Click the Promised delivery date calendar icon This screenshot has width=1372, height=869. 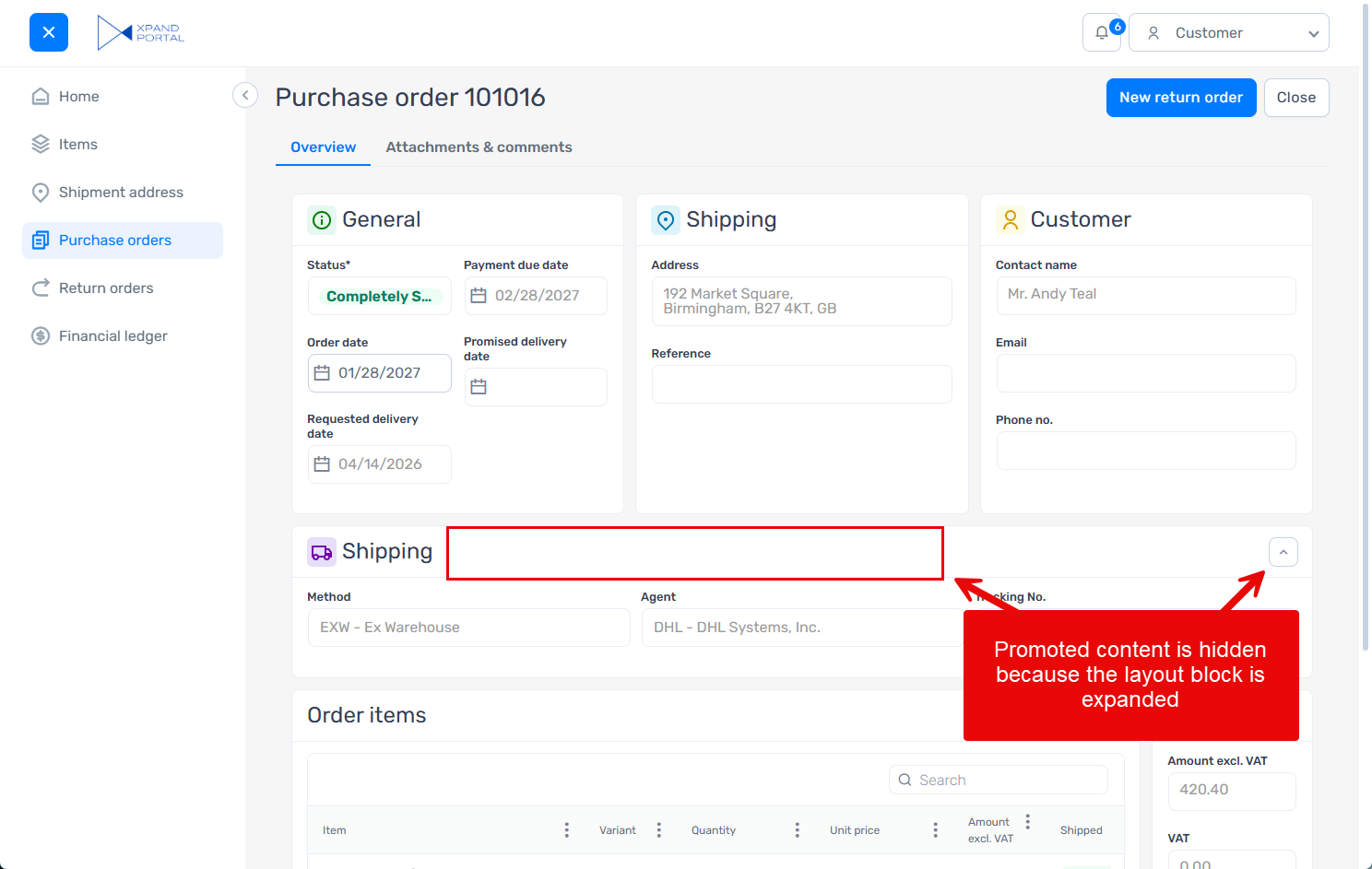click(479, 387)
